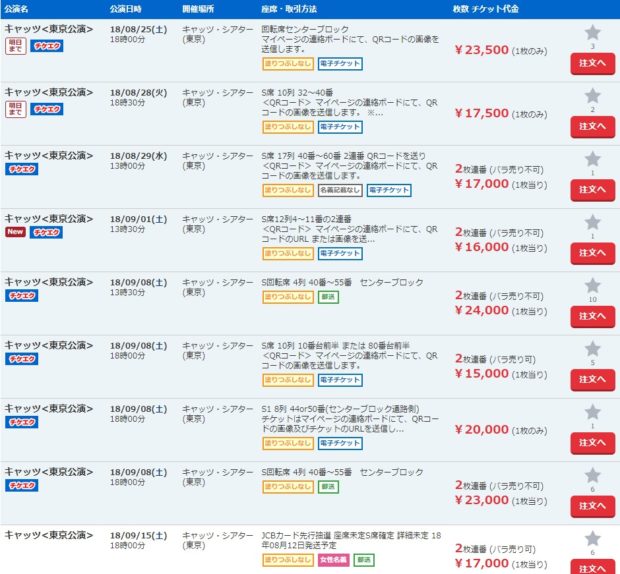Click the star beside the ¥20,000 listing

592,412
